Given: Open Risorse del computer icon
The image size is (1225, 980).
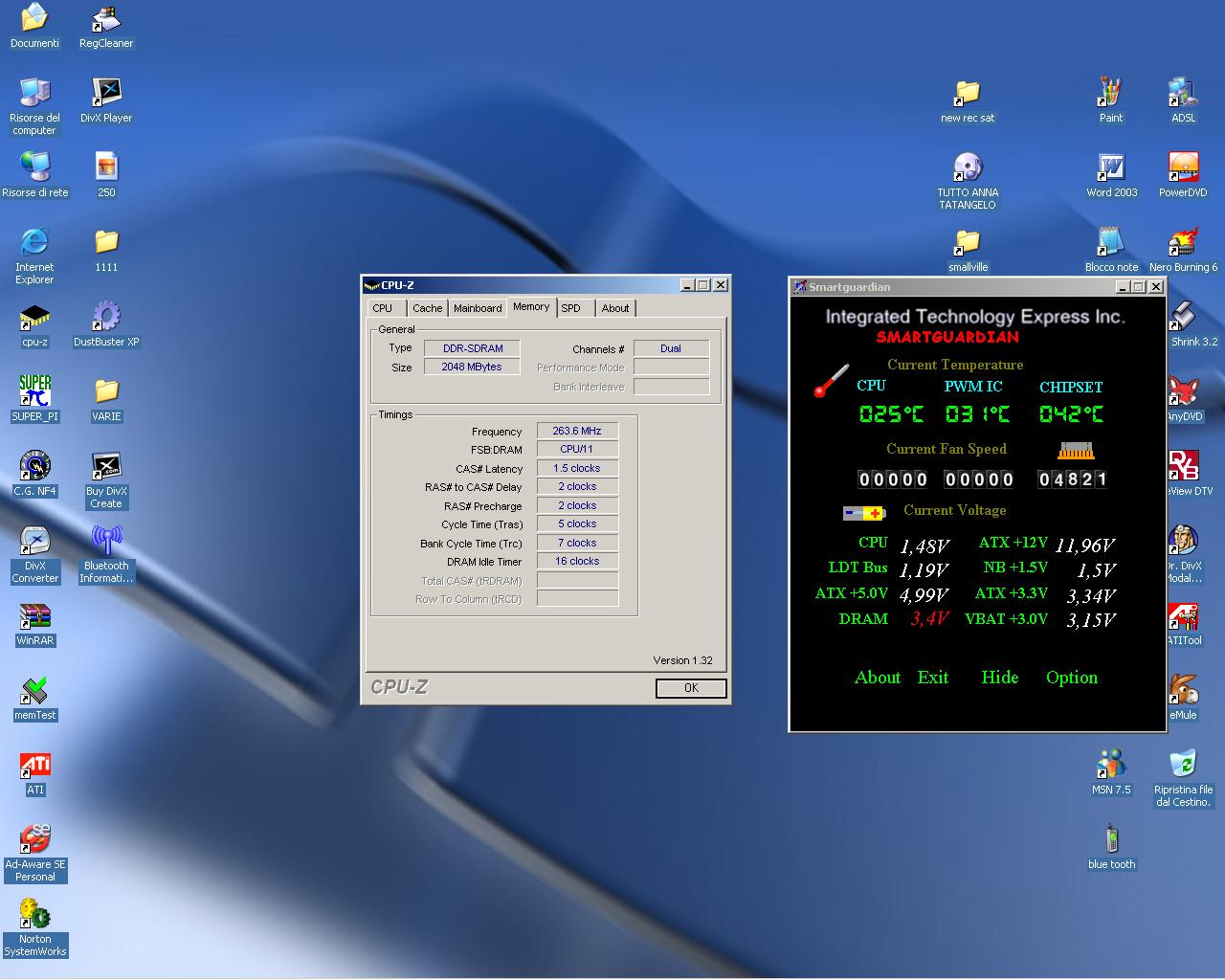Looking at the screenshot, I should [34, 105].
